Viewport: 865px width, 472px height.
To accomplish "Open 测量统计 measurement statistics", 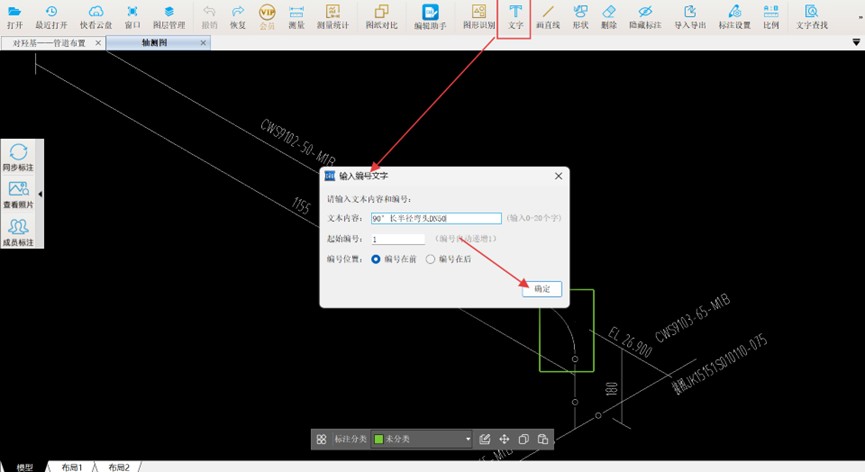I will (333, 17).
